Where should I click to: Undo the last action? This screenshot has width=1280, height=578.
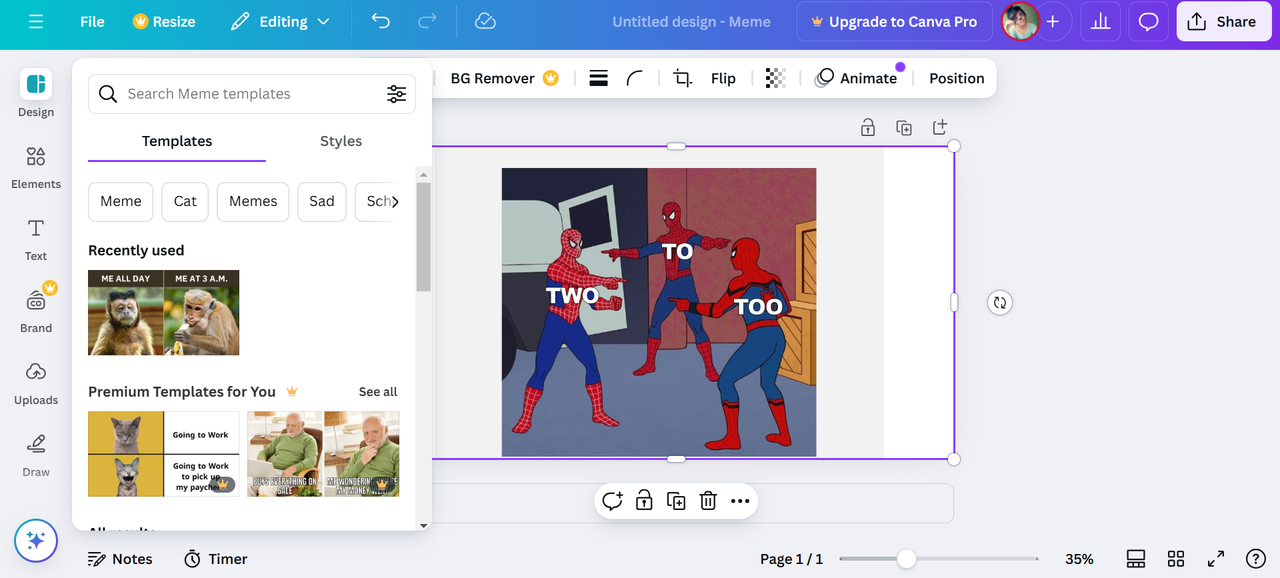pos(381,21)
